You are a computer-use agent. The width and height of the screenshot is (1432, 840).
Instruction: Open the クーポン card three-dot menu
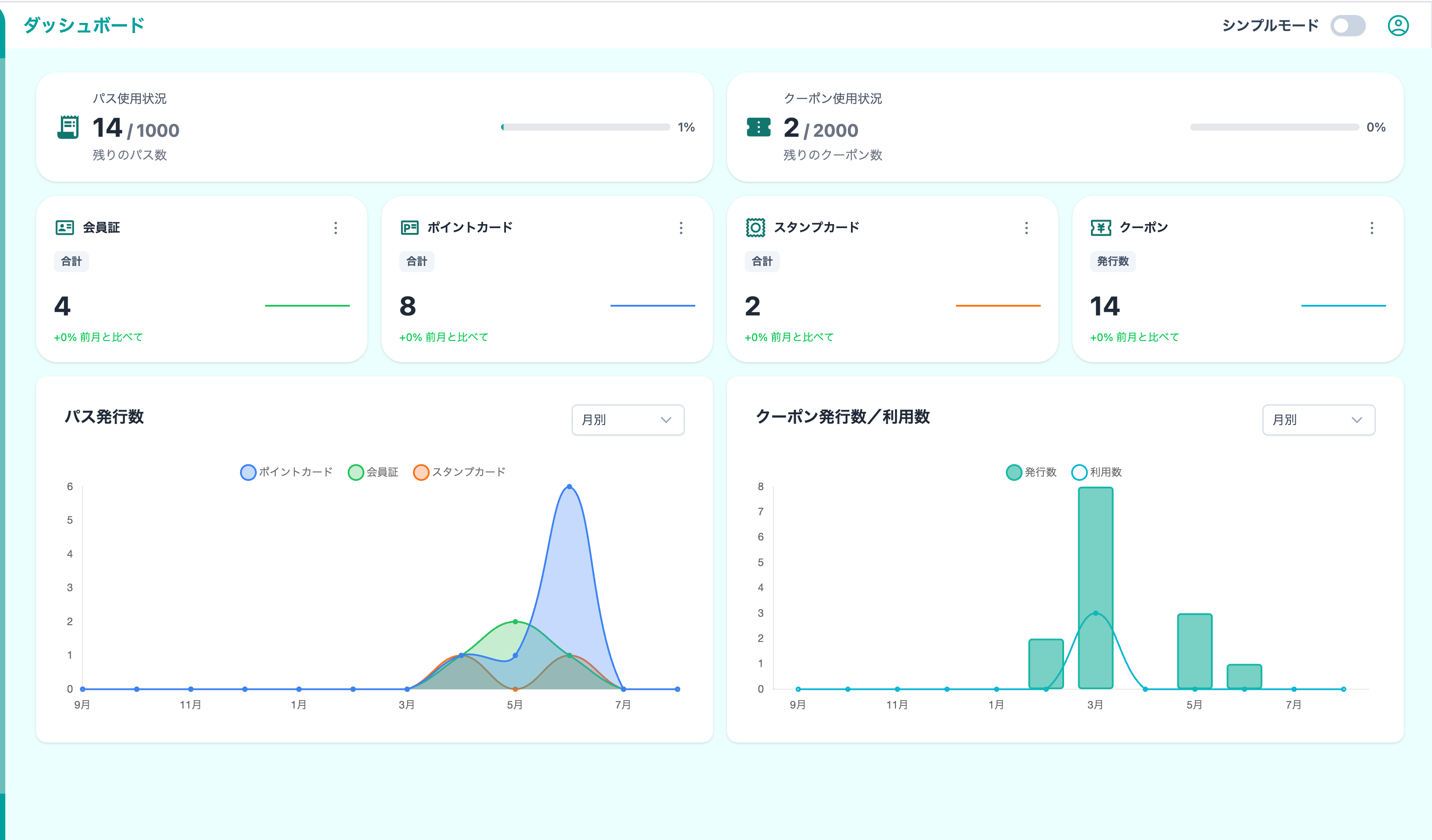1372,228
